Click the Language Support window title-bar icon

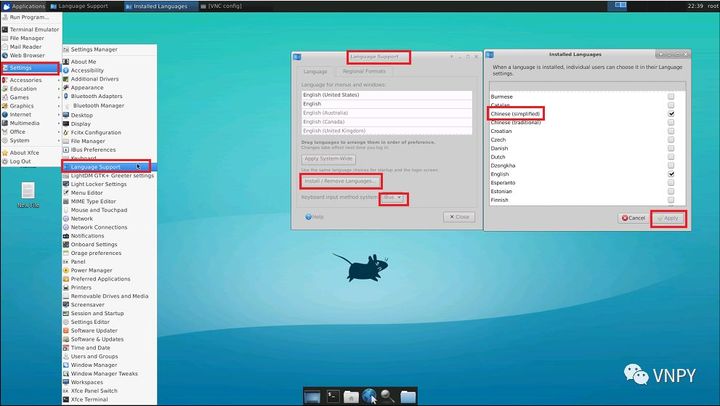[x=297, y=57]
